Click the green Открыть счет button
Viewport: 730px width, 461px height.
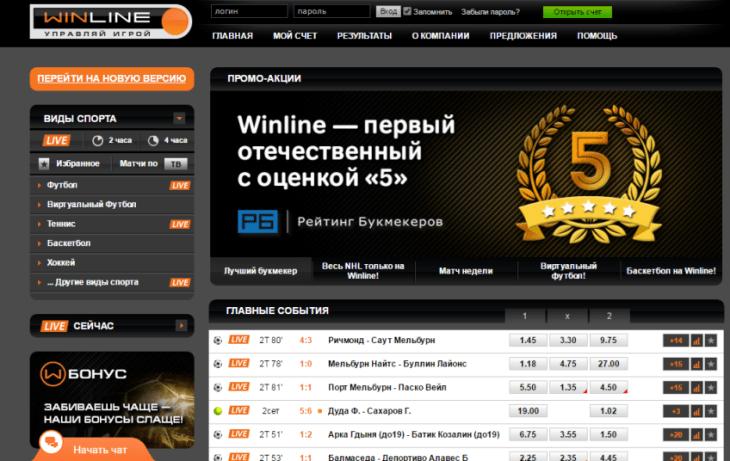(577, 12)
